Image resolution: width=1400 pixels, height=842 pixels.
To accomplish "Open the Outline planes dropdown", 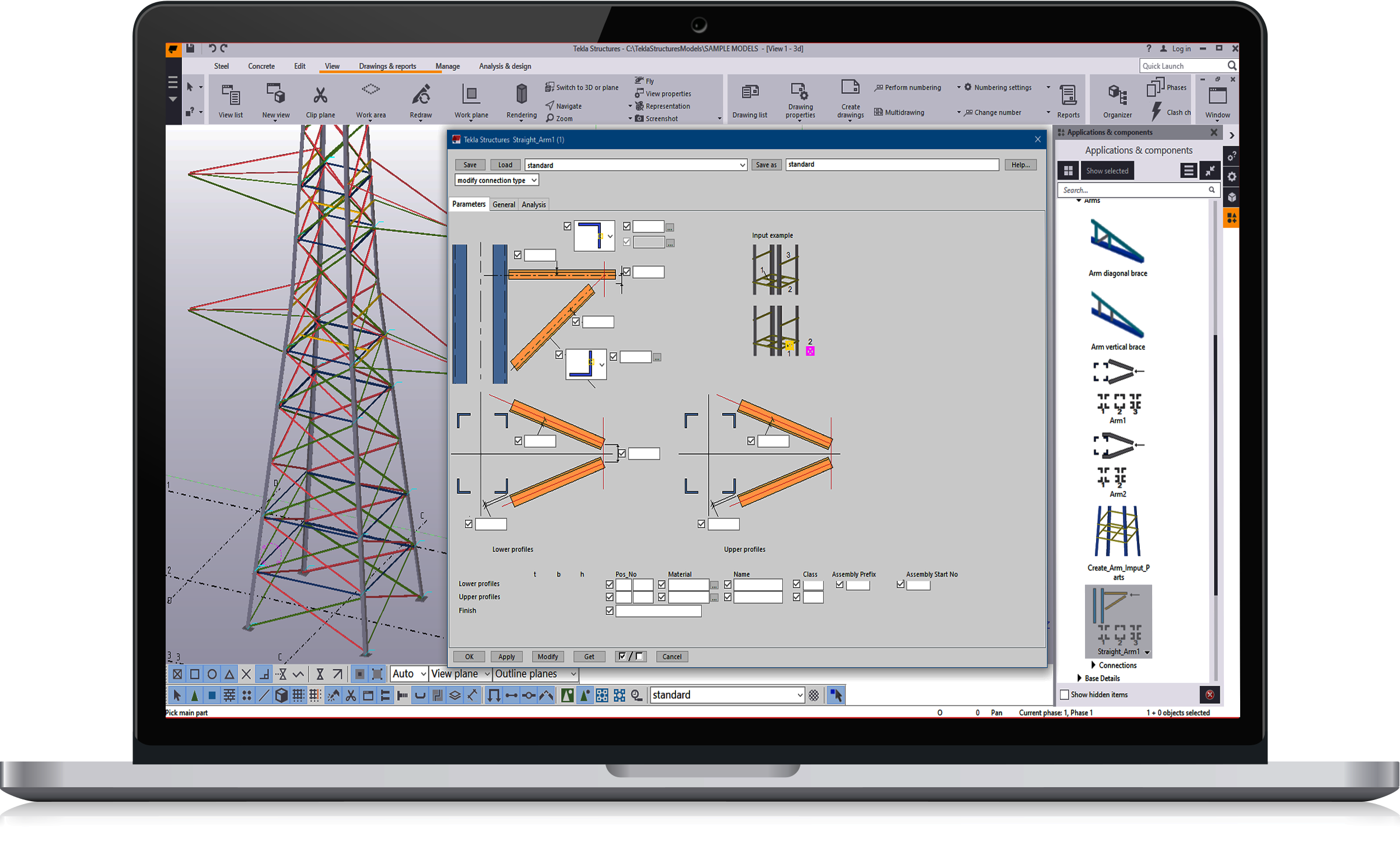I will 535,674.
